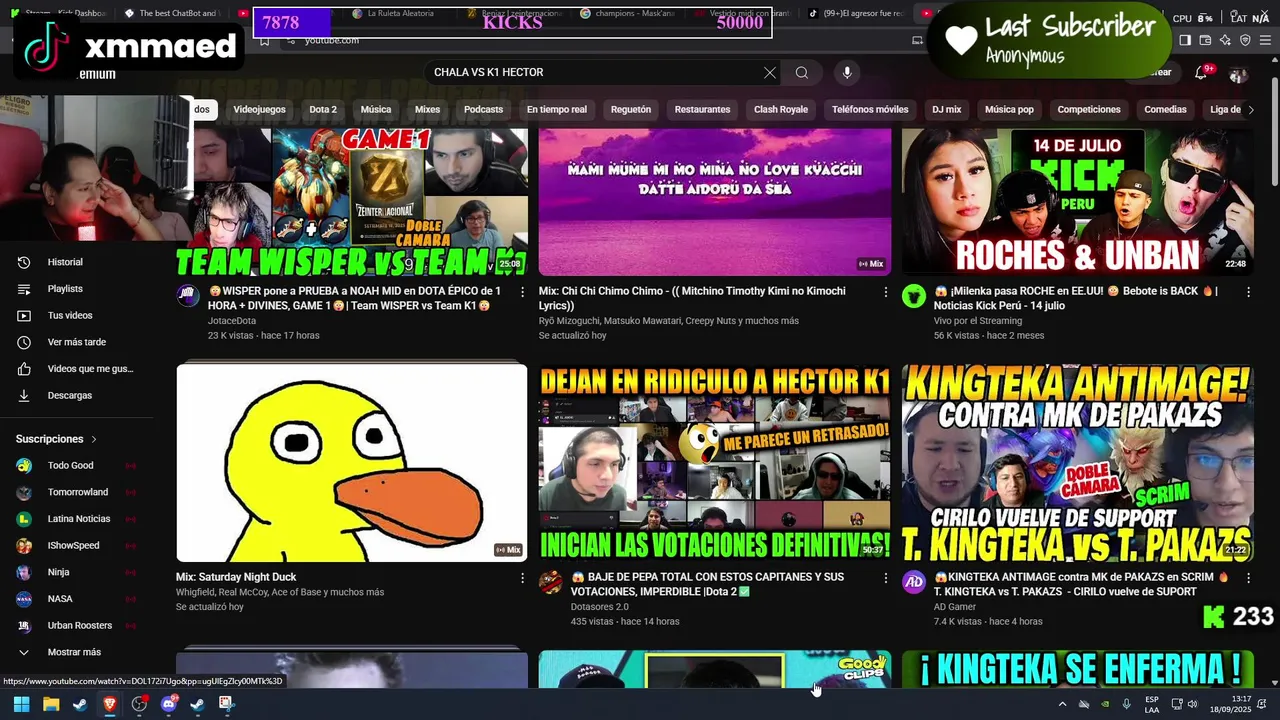
Task: Play the ROCHES & UNBAN thumbnail
Action: click(x=1078, y=201)
